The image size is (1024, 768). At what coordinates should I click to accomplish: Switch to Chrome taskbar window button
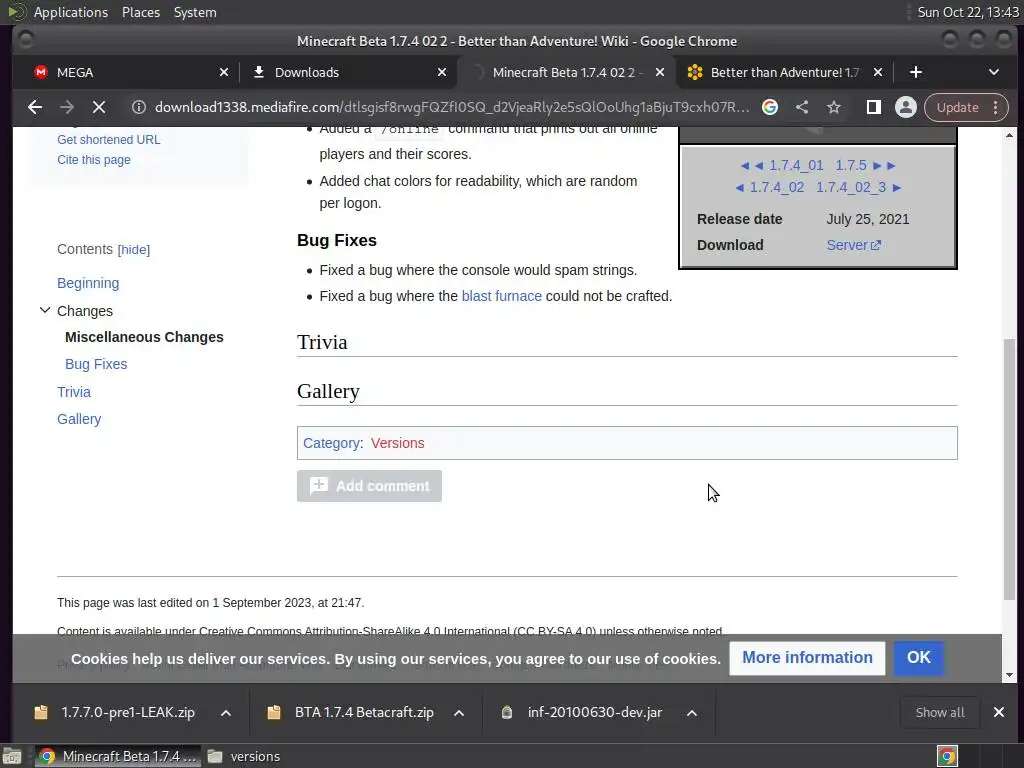[118, 756]
